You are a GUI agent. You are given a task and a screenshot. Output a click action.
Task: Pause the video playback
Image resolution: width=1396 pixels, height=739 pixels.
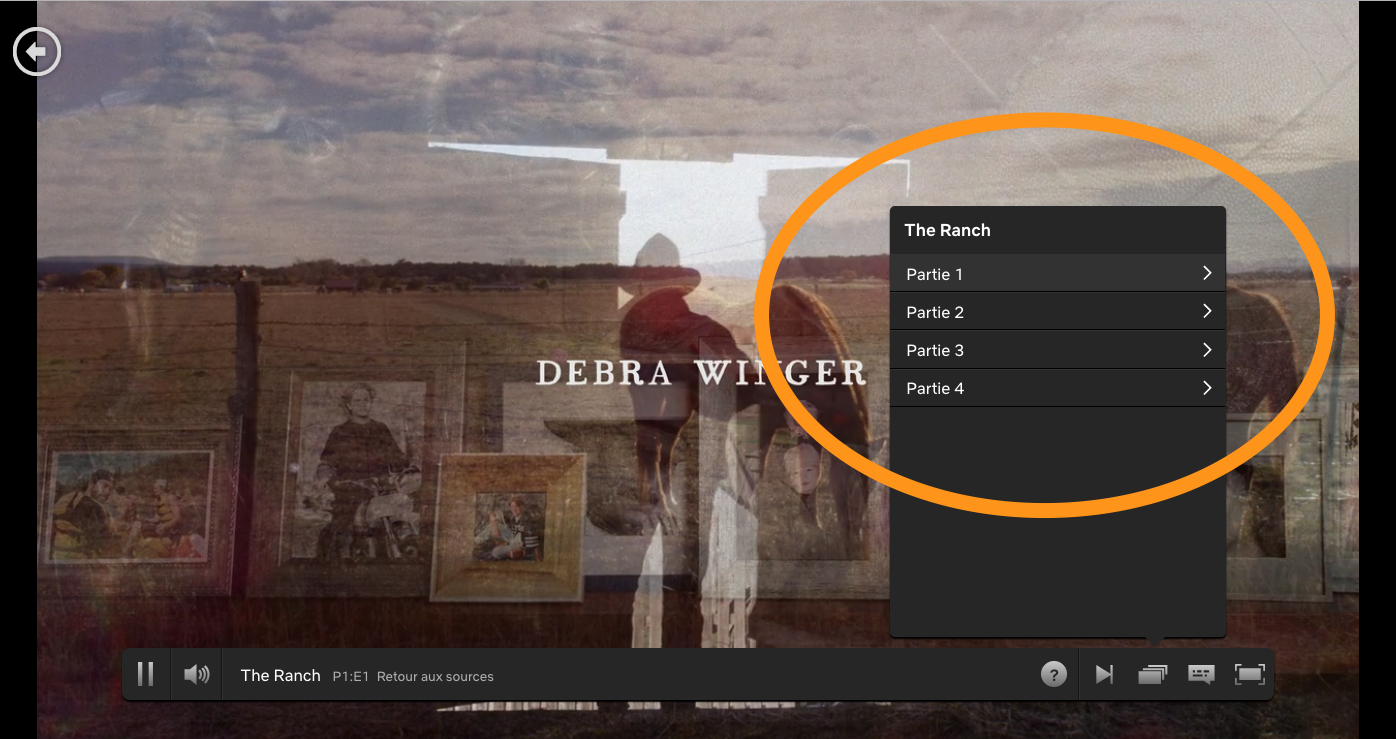[146, 675]
